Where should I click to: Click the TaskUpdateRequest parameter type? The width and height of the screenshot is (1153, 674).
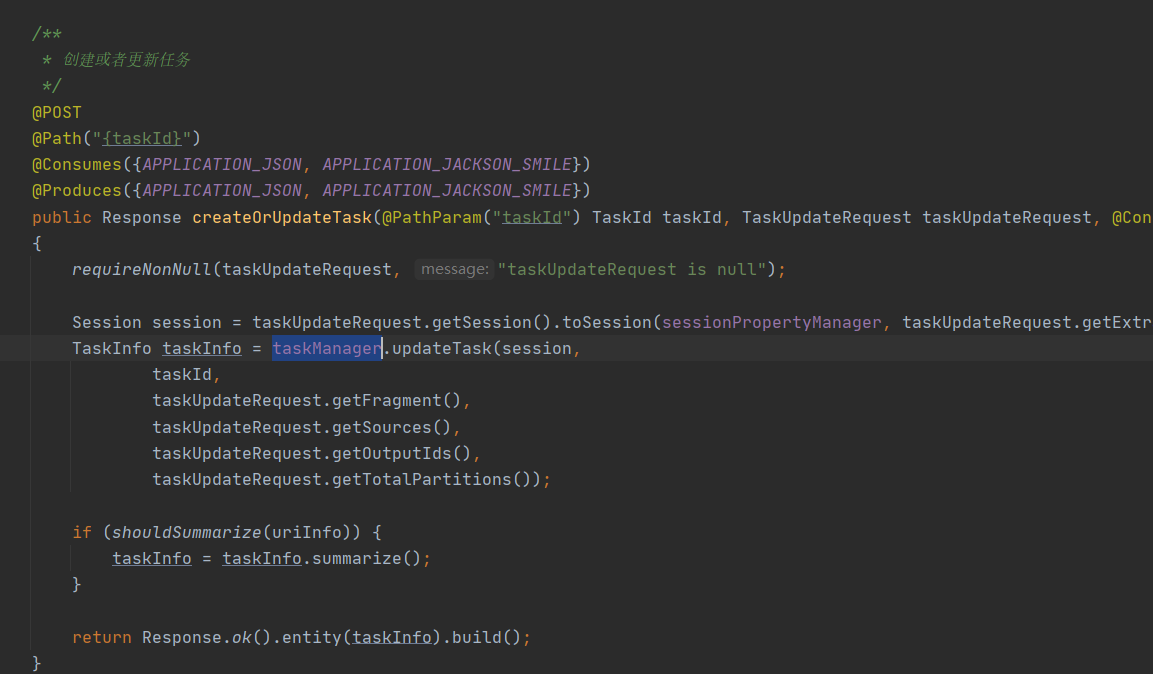(827, 218)
